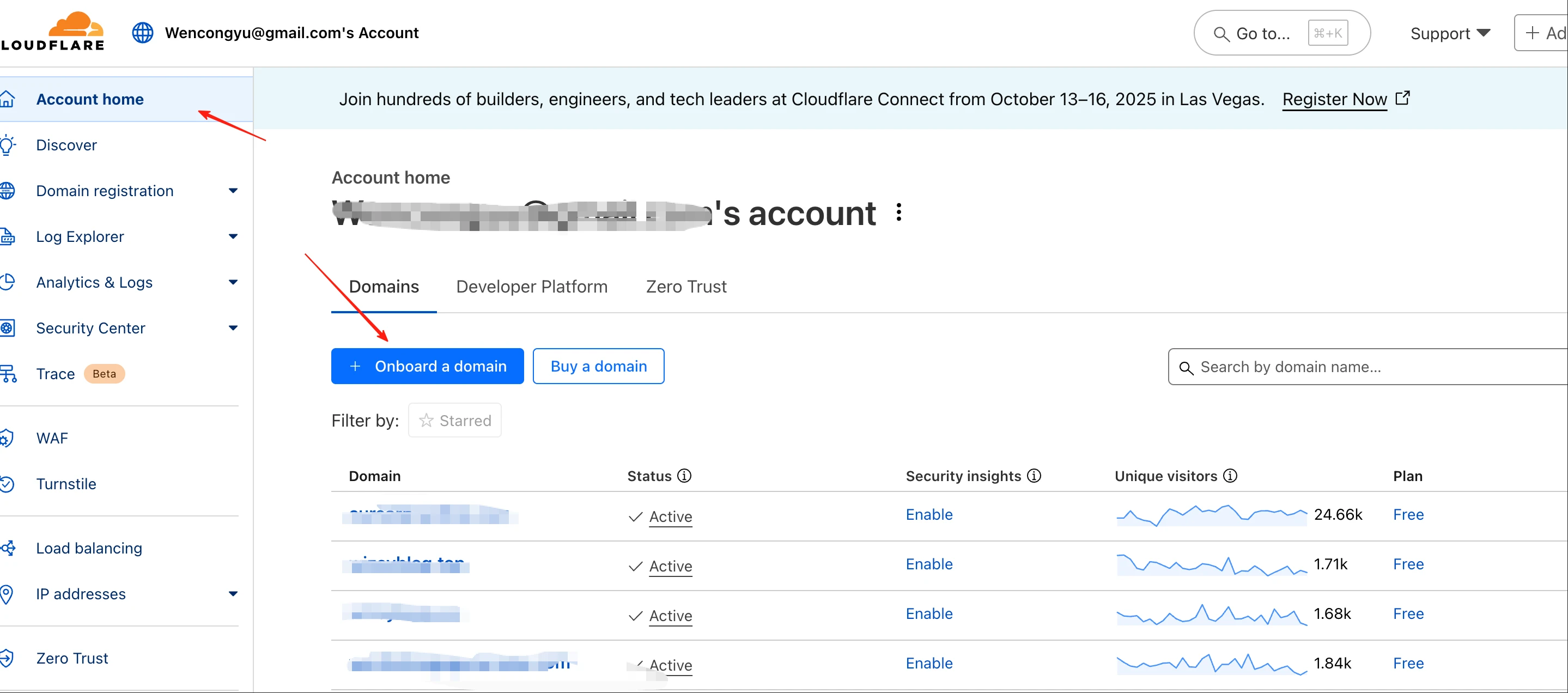
Task: Click the Trace icon in the sidebar
Action: 8,374
